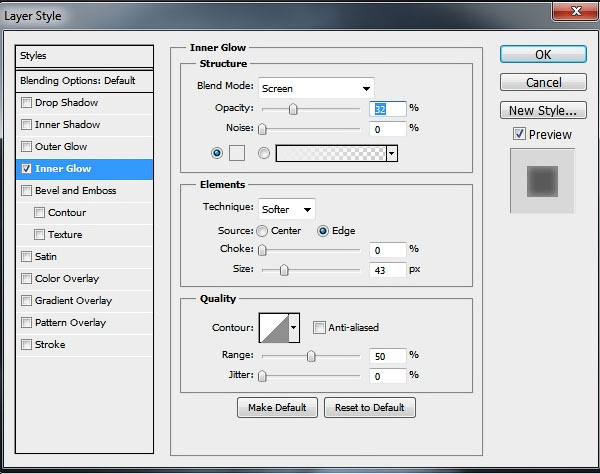The width and height of the screenshot is (600, 474).
Task: Open the gradient picker dropdown arrow
Action: point(392,153)
